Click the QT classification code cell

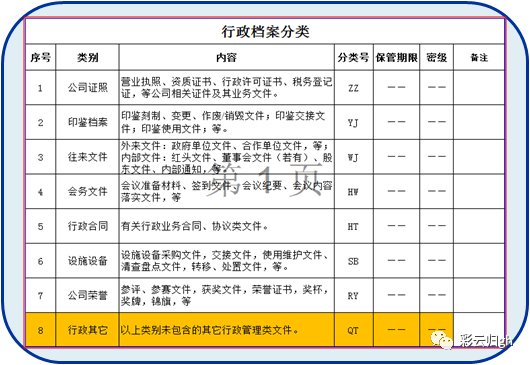tap(354, 330)
